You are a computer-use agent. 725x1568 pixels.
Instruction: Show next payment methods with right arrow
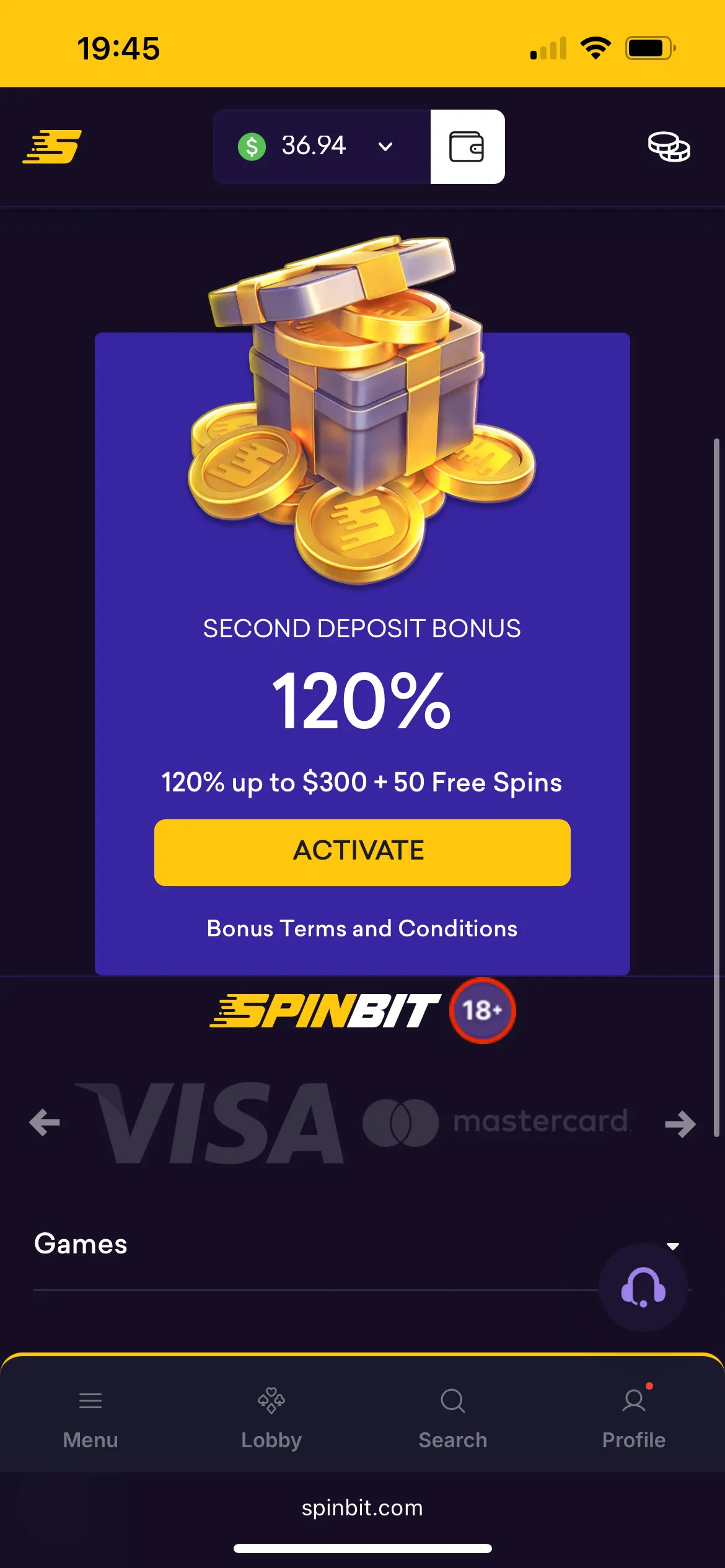[x=680, y=1123]
